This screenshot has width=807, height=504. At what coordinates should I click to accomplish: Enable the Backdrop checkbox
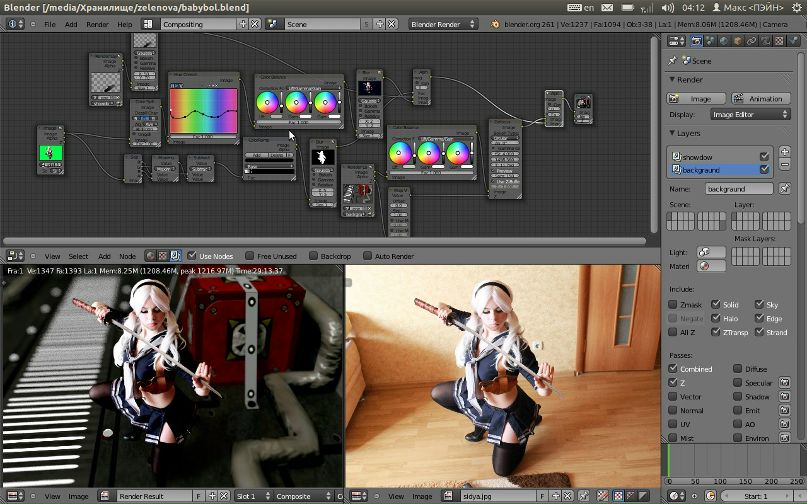tap(312, 256)
